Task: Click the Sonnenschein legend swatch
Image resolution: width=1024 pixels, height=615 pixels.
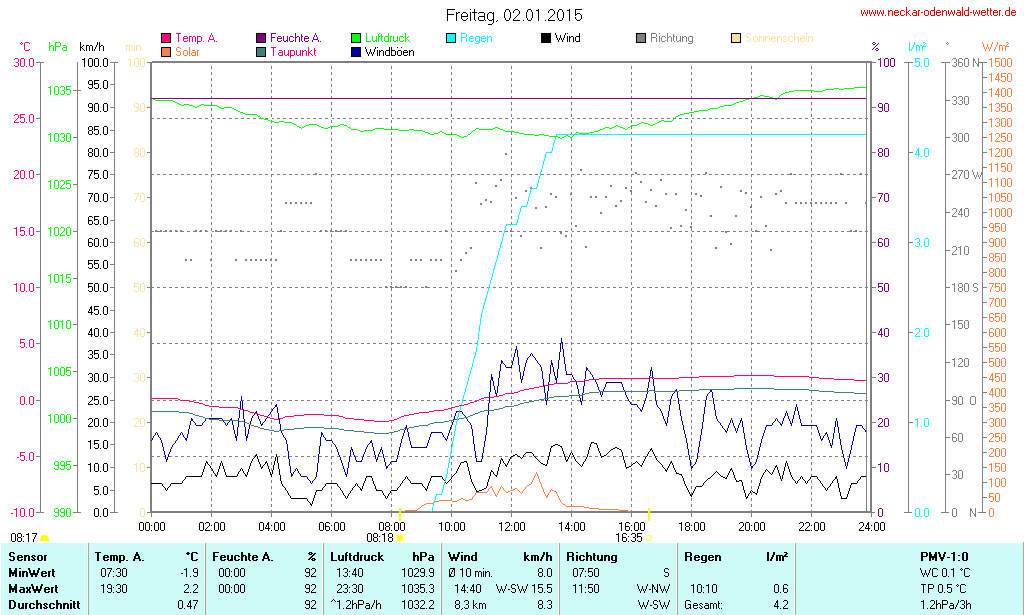Action: (x=736, y=38)
